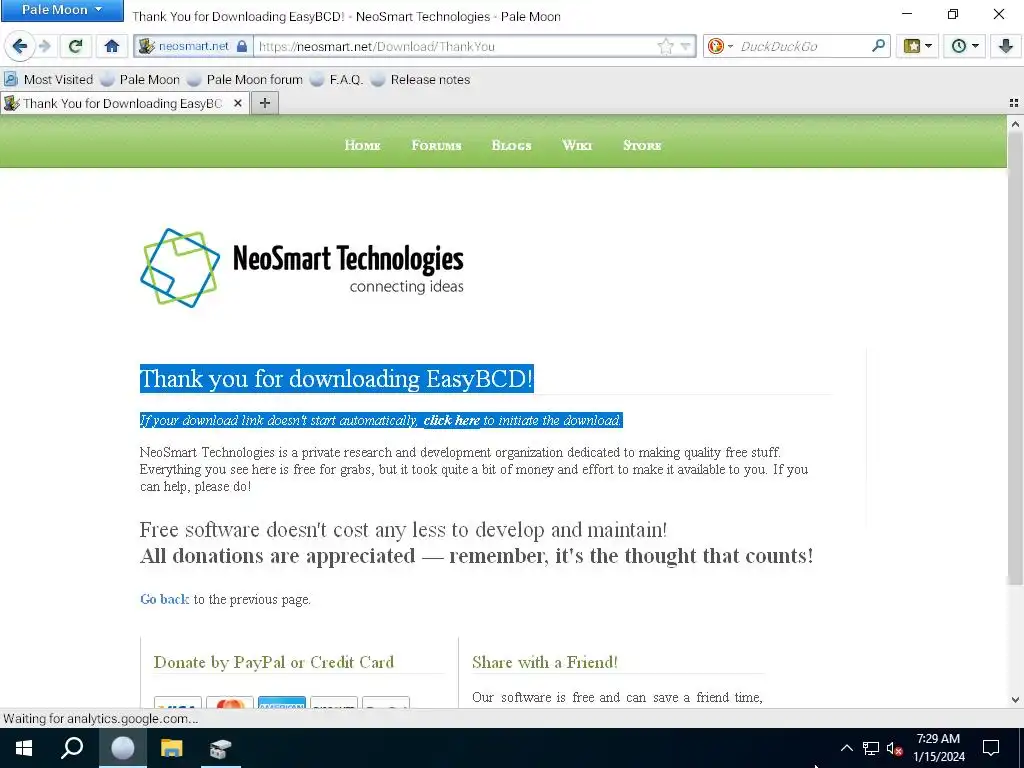1024x768 pixels.
Task: Open the Forums link in site navigation
Action: (436, 145)
